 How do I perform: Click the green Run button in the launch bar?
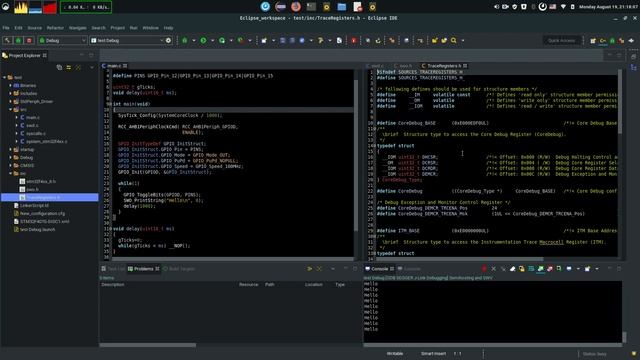tap(18, 40)
